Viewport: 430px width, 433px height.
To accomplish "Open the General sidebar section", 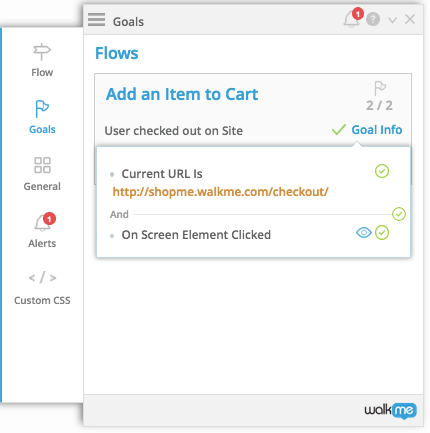I will point(42,174).
